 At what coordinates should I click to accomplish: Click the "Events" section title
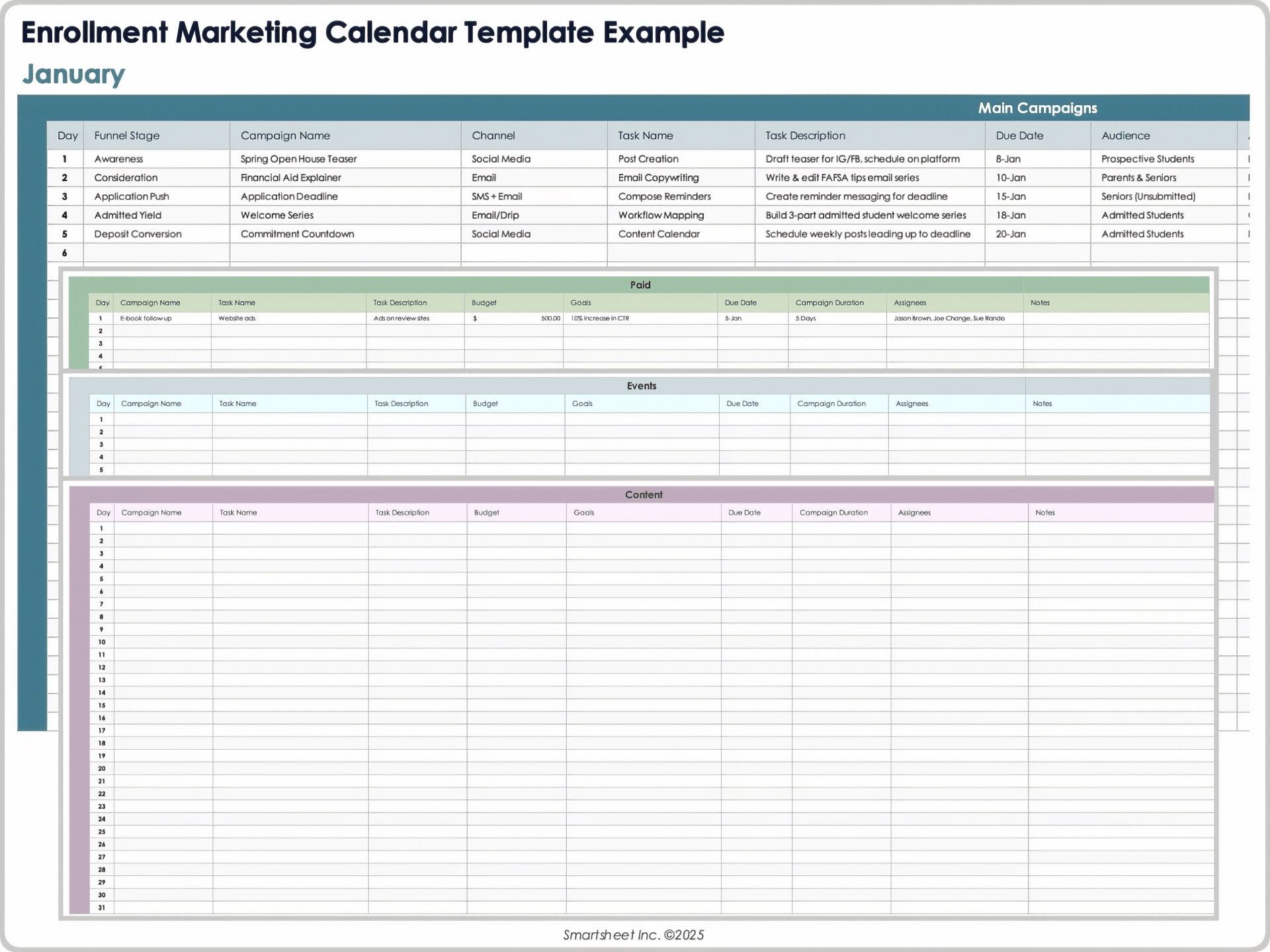[x=641, y=385]
